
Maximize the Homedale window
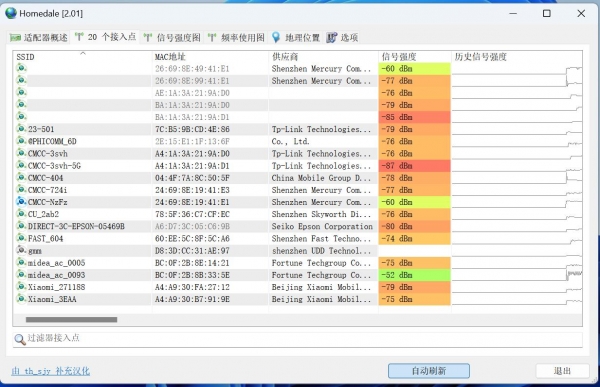[x=547, y=13]
